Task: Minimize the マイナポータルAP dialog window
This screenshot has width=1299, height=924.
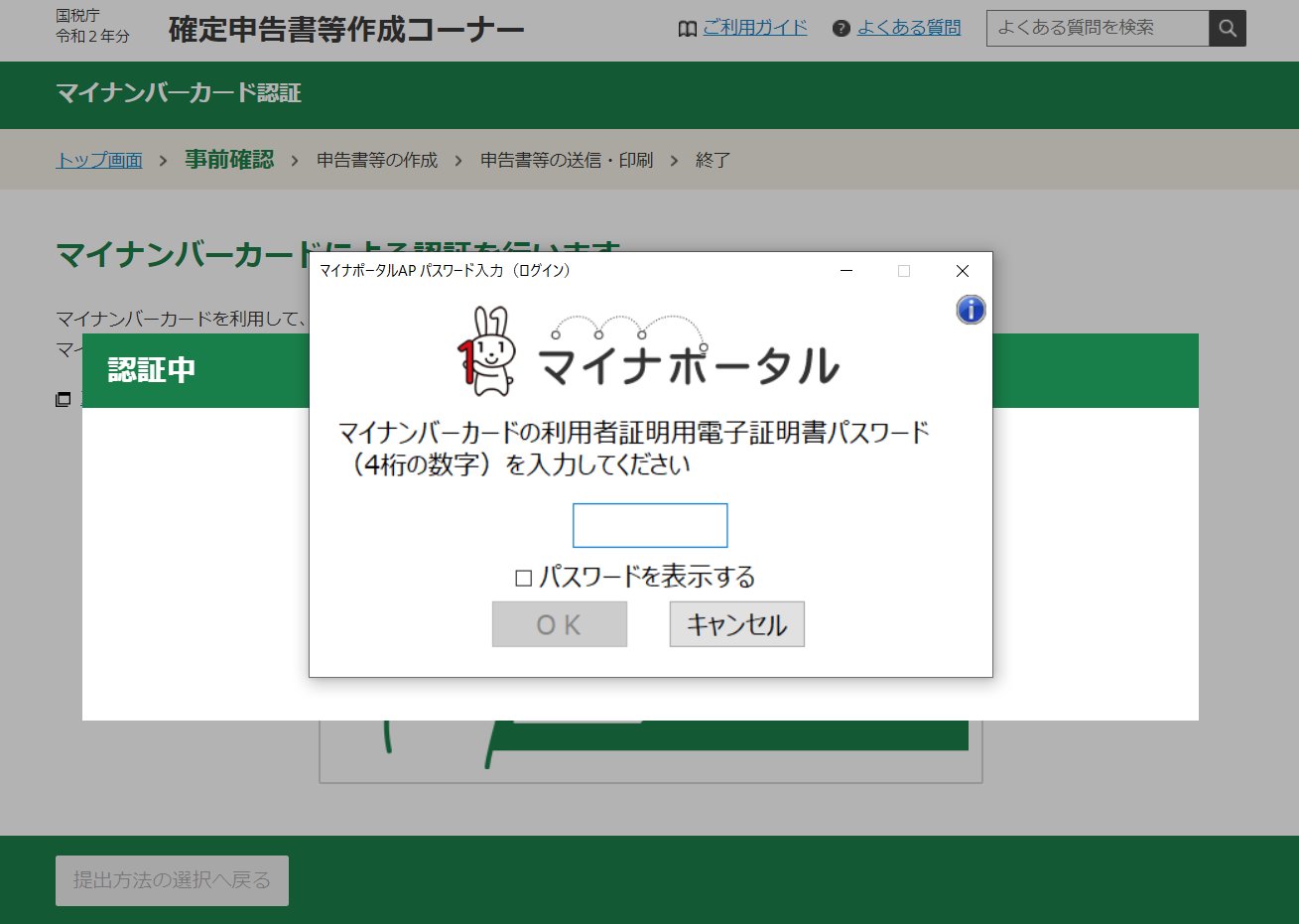Action: [x=846, y=271]
